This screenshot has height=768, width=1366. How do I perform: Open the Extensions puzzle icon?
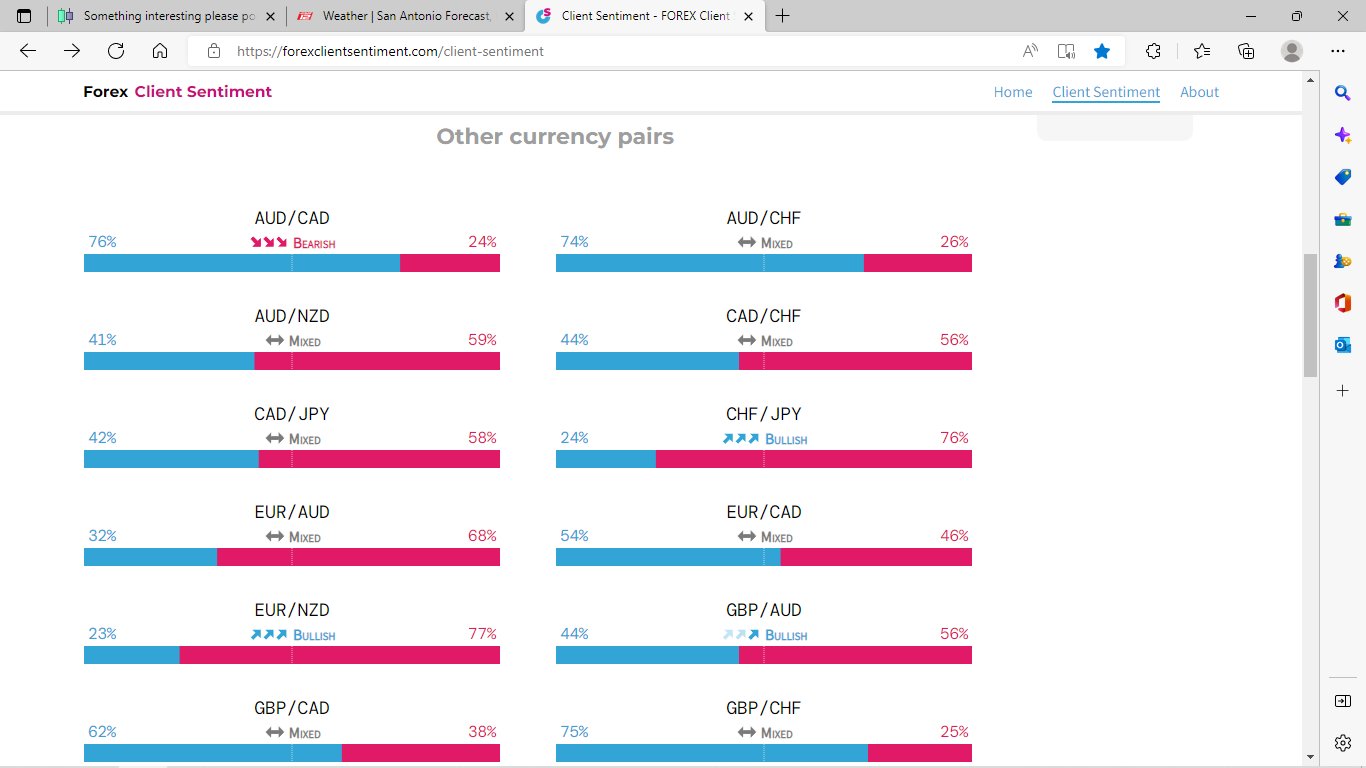[x=1153, y=51]
